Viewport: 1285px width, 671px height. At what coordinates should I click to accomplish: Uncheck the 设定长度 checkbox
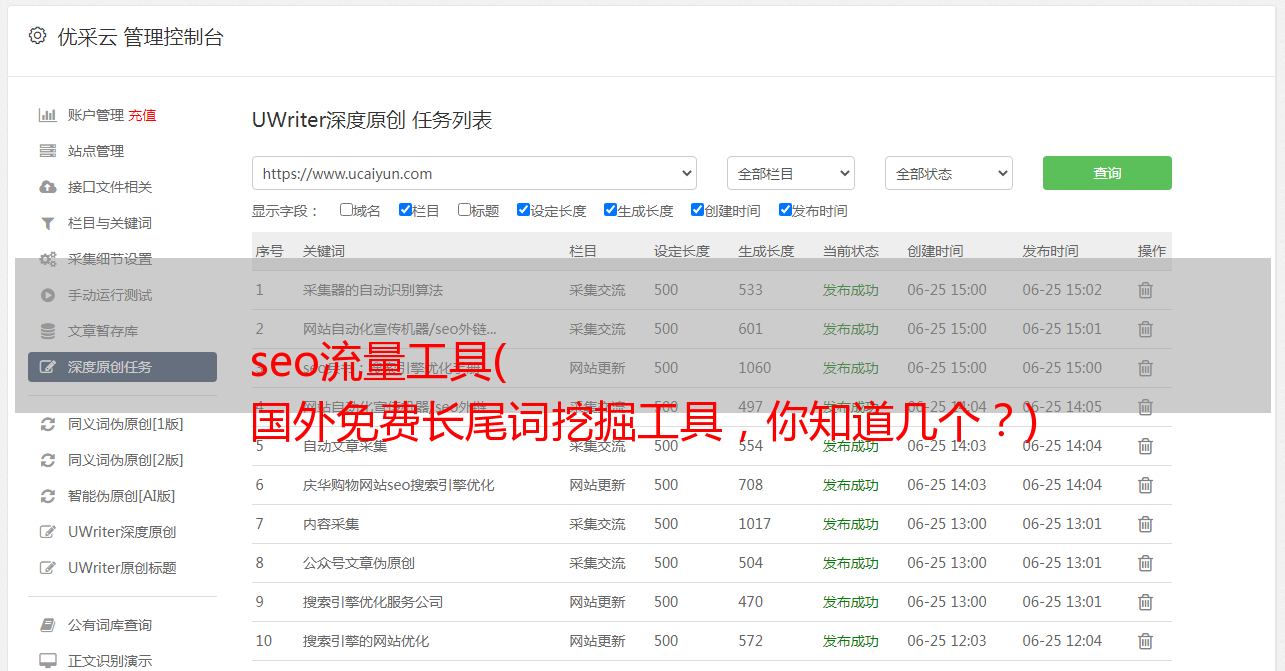(x=523, y=210)
